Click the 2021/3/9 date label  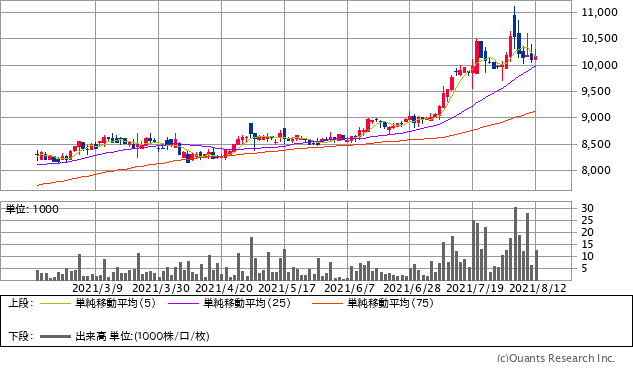click(97, 288)
